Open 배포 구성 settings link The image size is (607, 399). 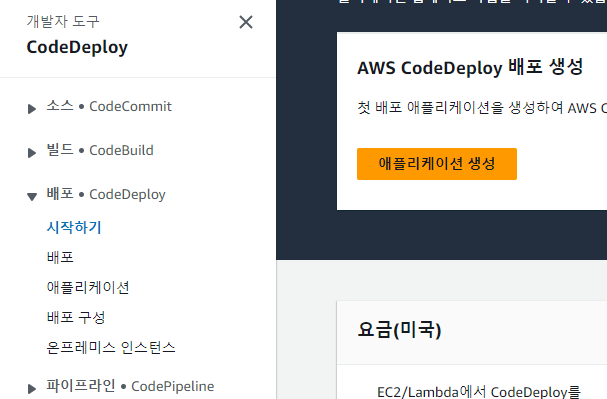click(76, 317)
